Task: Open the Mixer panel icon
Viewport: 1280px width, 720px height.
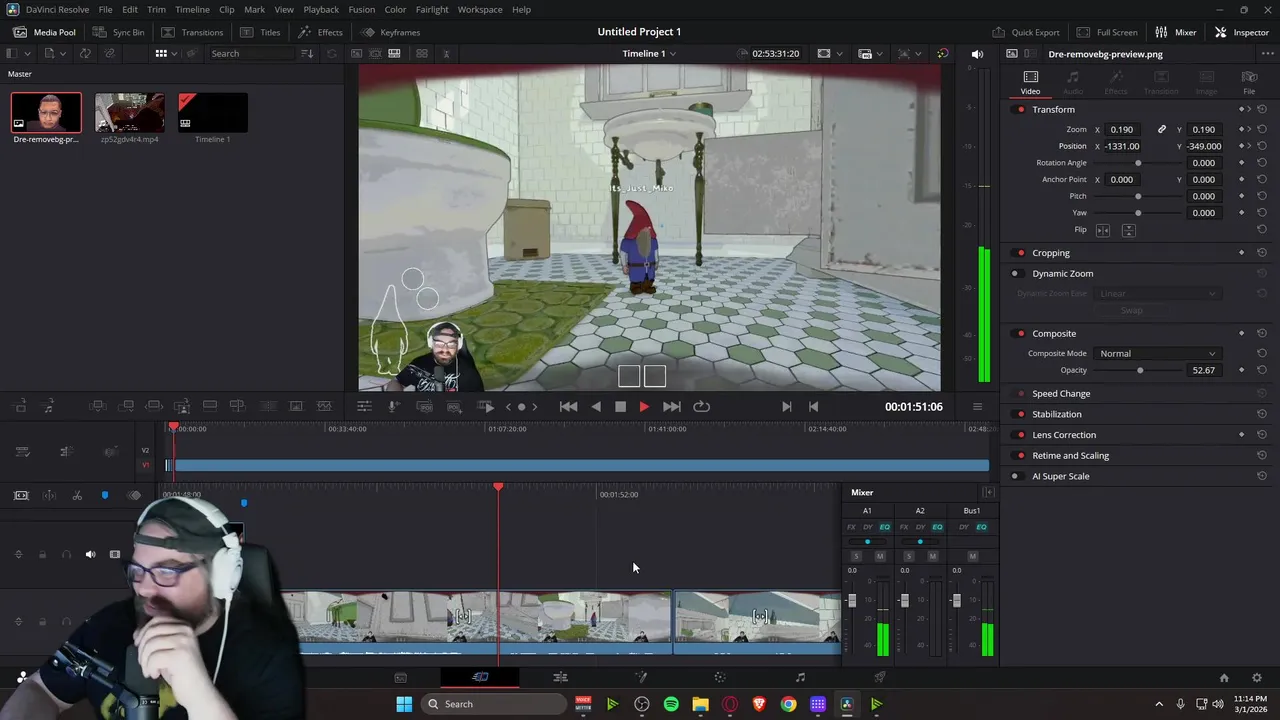Action: coord(1161,32)
